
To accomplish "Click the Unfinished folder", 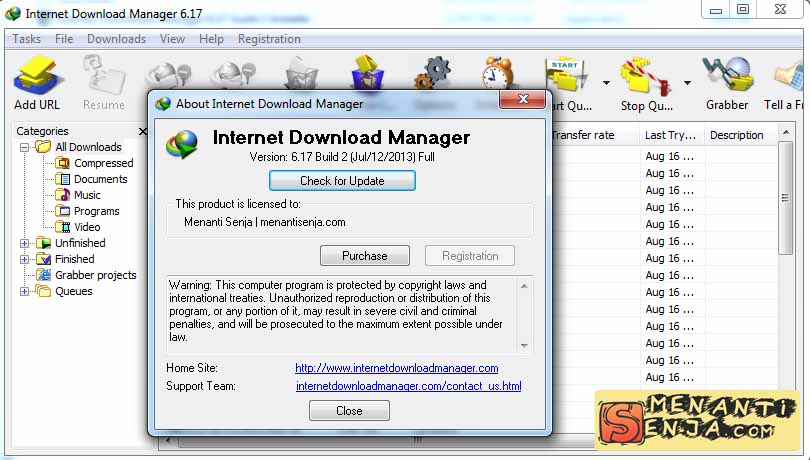I will pyautogui.click(x=80, y=243).
